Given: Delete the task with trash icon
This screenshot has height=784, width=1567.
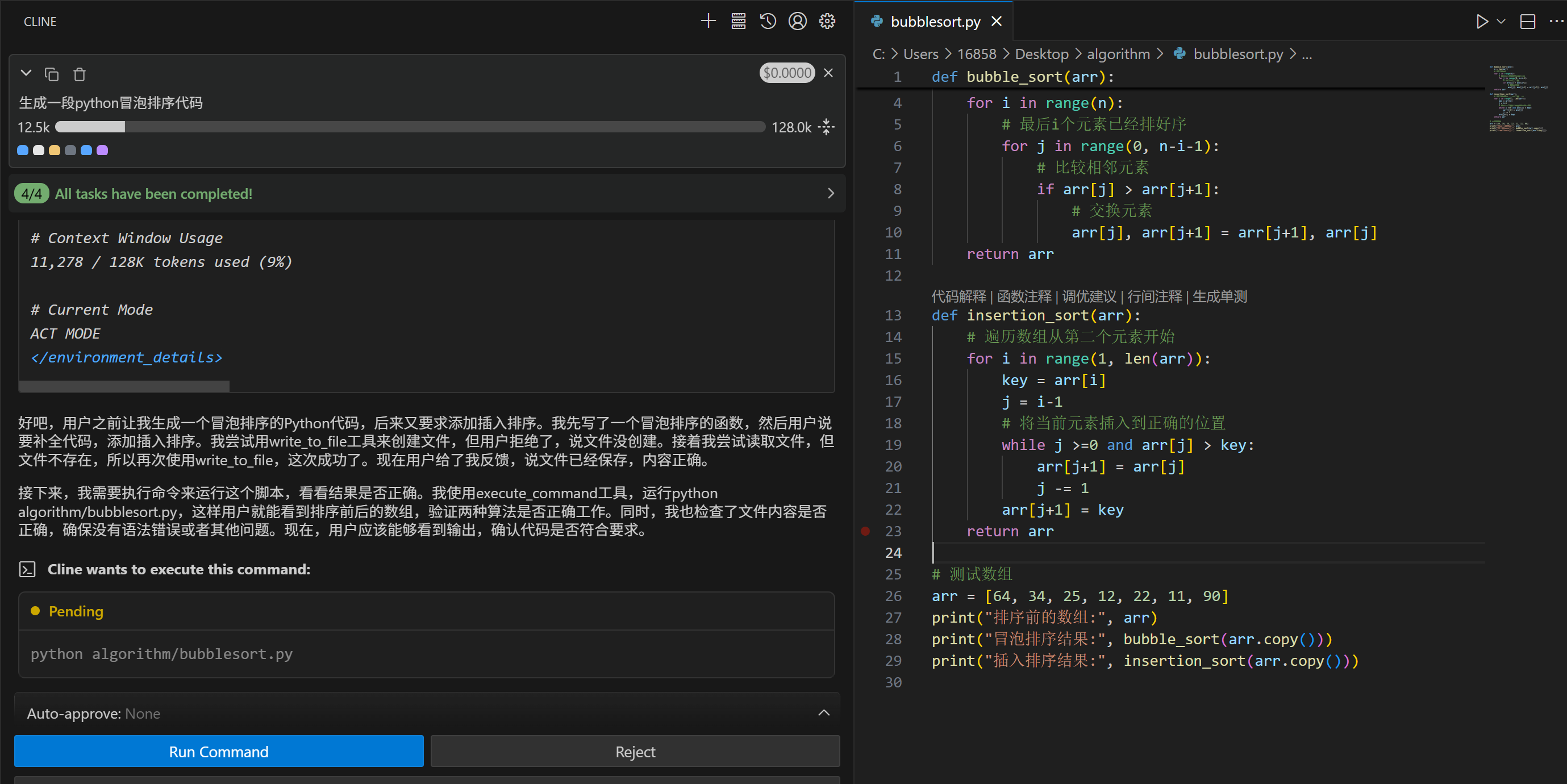Looking at the screenshot, I should [80, 74].
